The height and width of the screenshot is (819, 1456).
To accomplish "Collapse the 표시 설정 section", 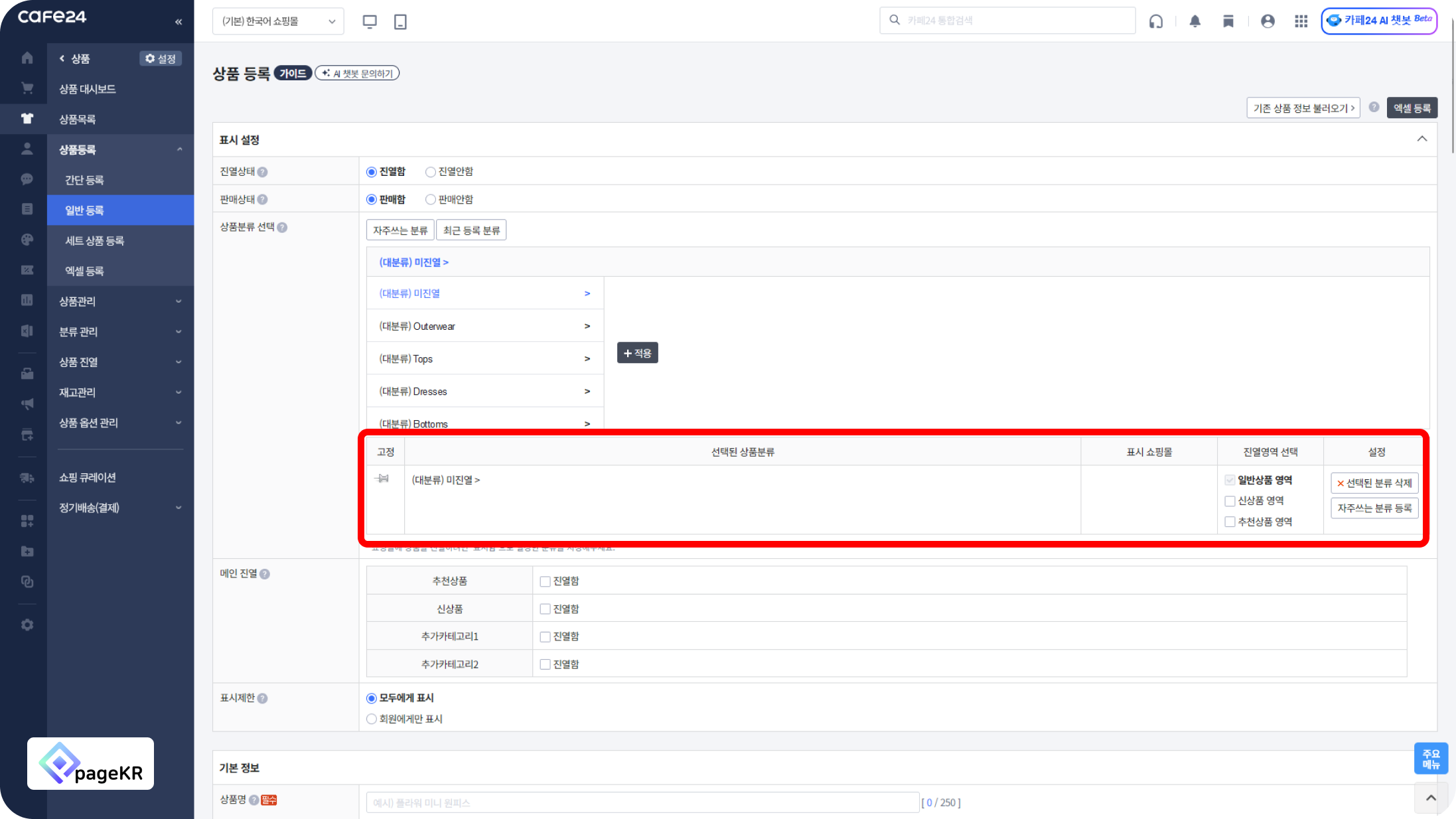I will point(1421,139).
